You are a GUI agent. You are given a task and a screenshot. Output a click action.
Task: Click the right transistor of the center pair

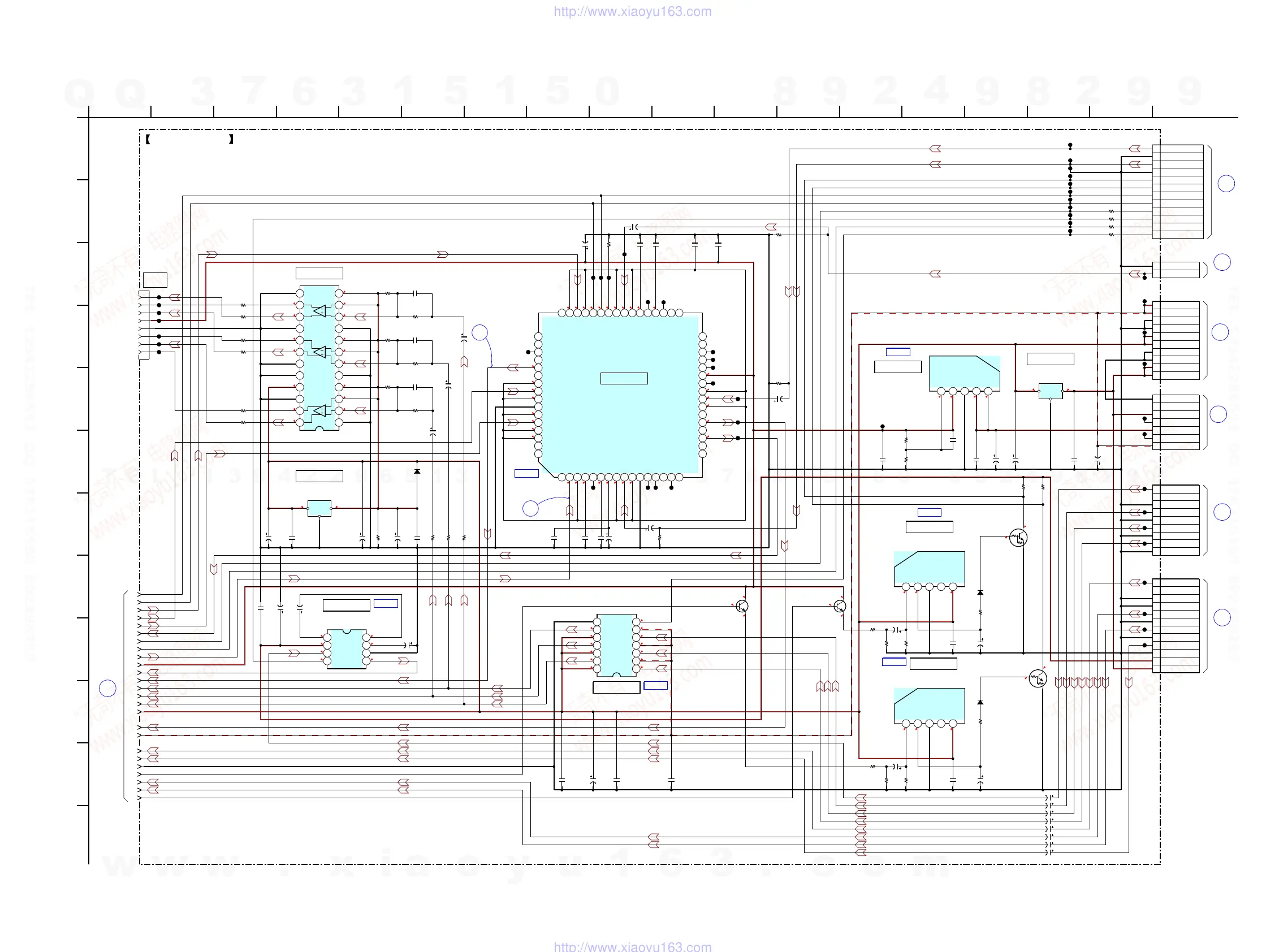point(840,606)
